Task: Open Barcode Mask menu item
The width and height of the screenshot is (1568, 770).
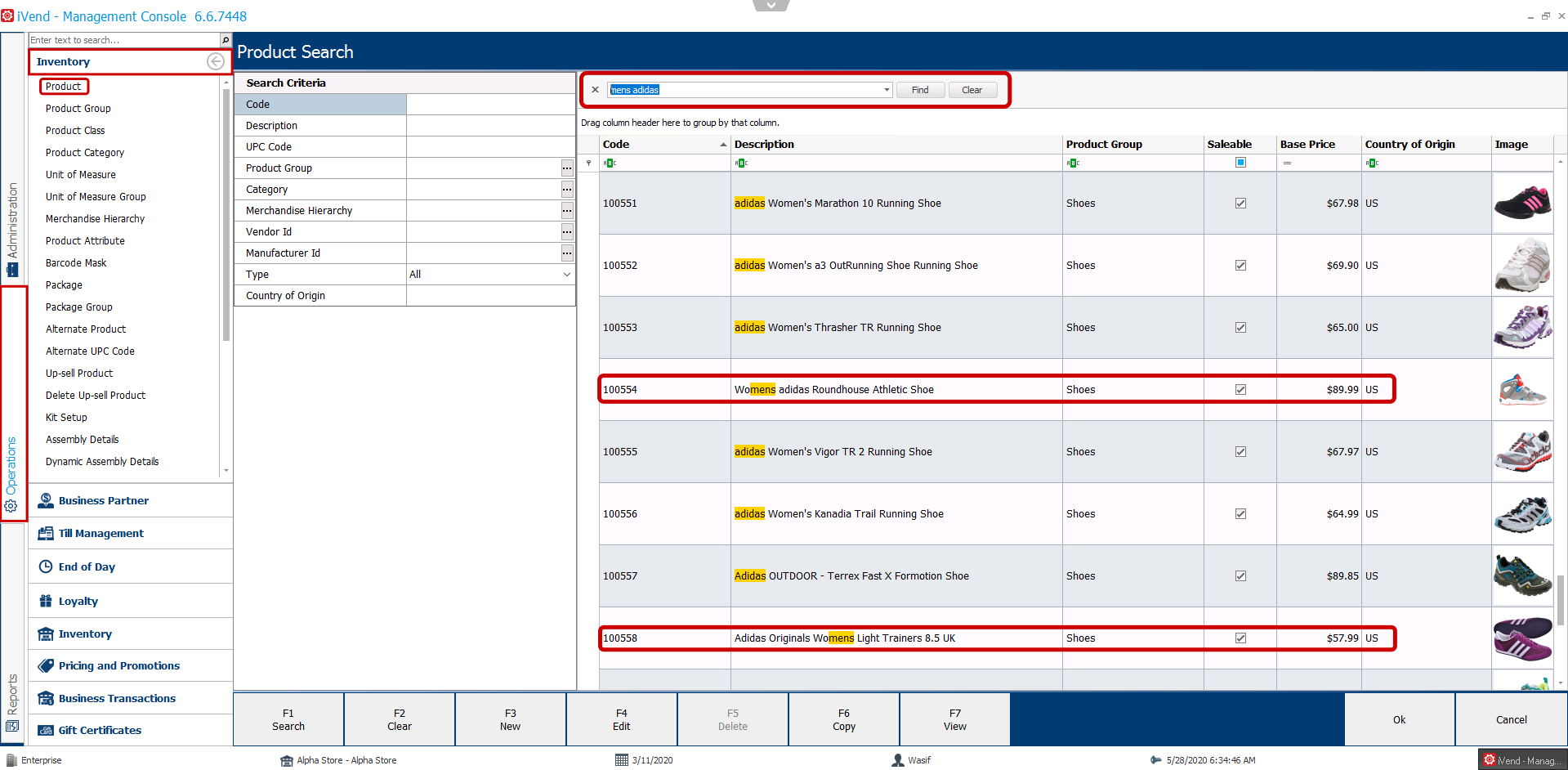Action: tap(76, 262)
